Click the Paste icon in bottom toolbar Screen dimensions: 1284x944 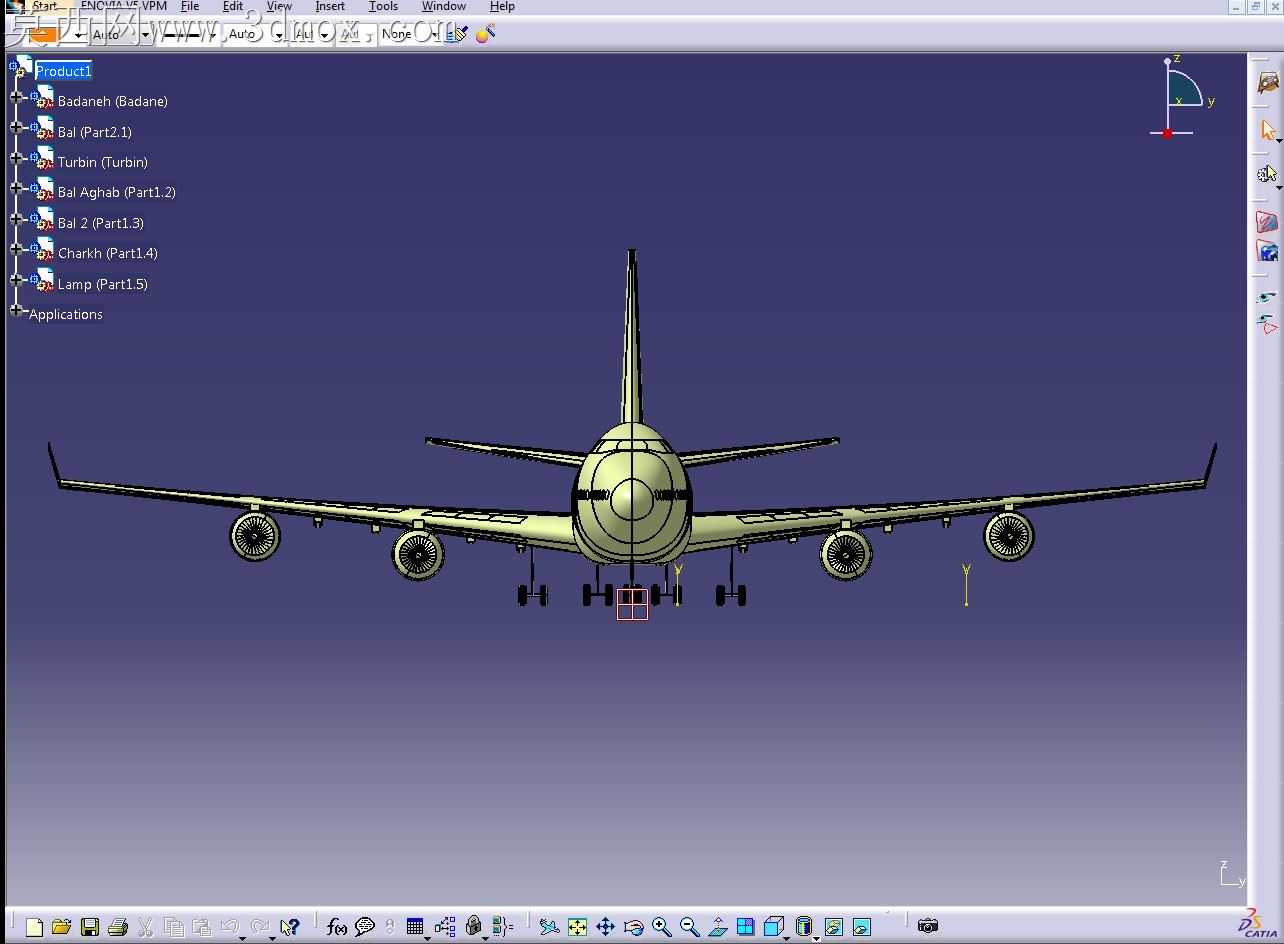201,927
